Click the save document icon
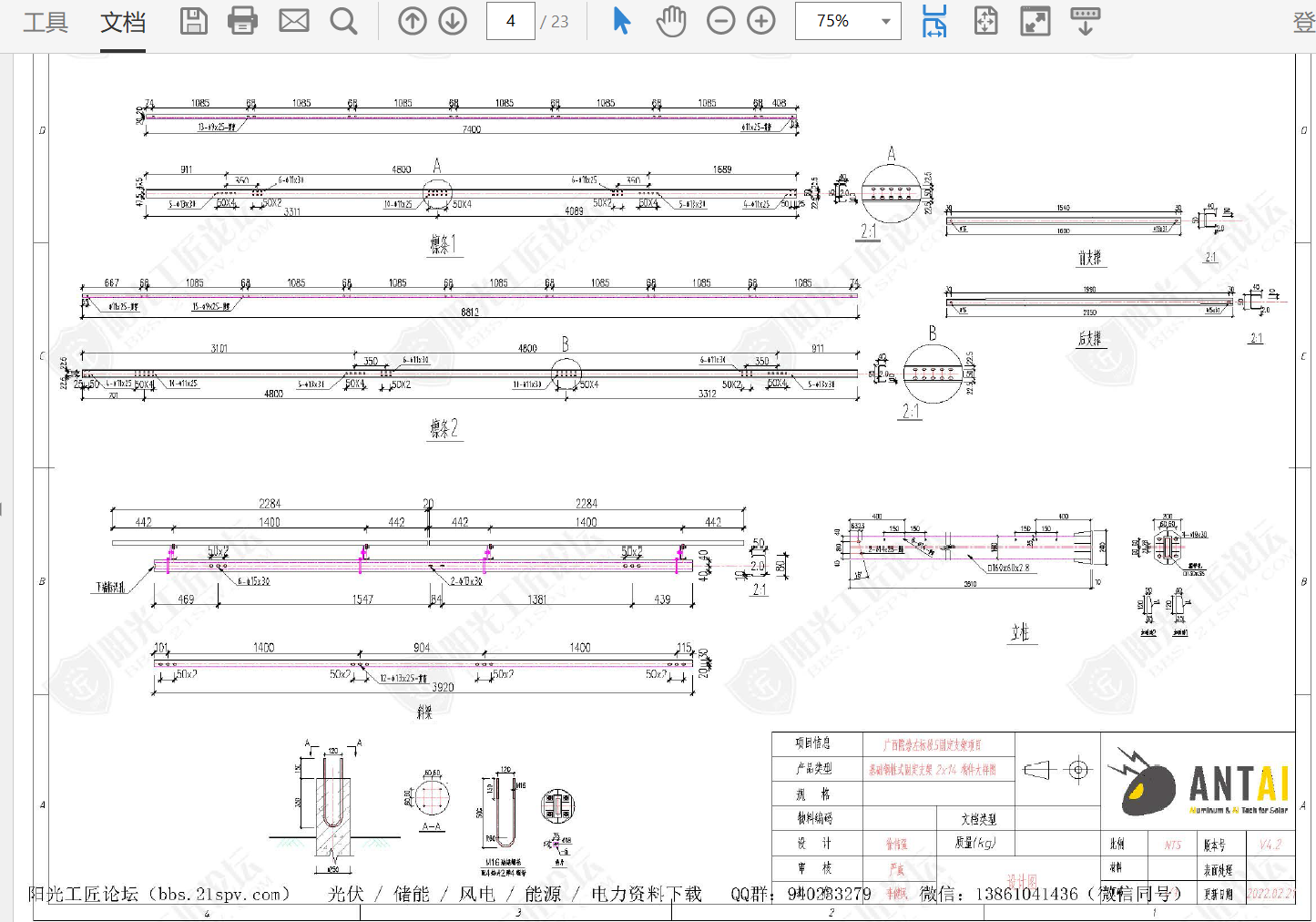The width and height of the screenshot is (1316, 922). 193,21
